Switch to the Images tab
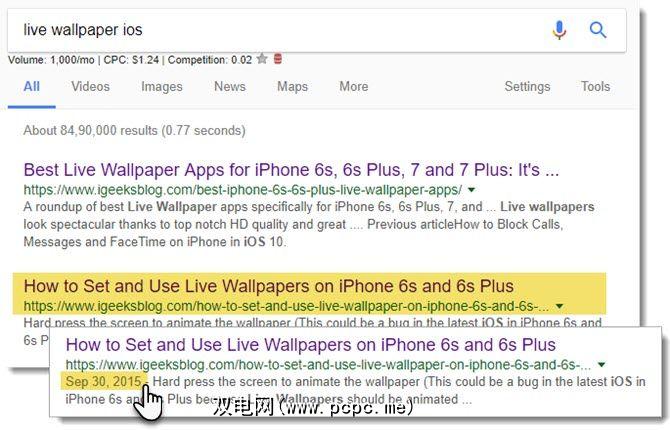The height and width of the screenshot is (430, 670). 162,86
